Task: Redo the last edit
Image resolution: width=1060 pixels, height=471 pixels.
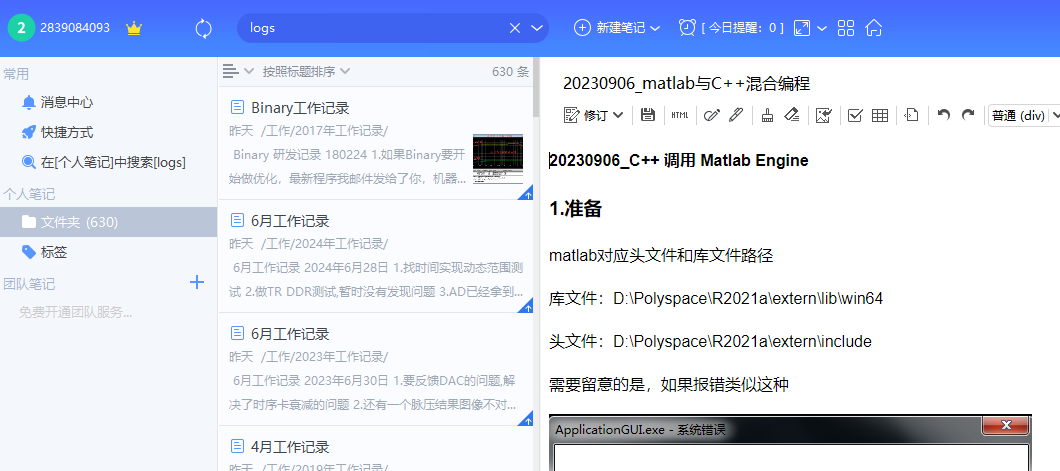Action: 968,115
